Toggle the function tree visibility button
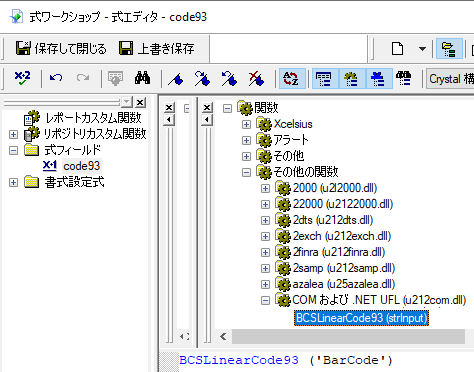 click(x=352, y=79)
